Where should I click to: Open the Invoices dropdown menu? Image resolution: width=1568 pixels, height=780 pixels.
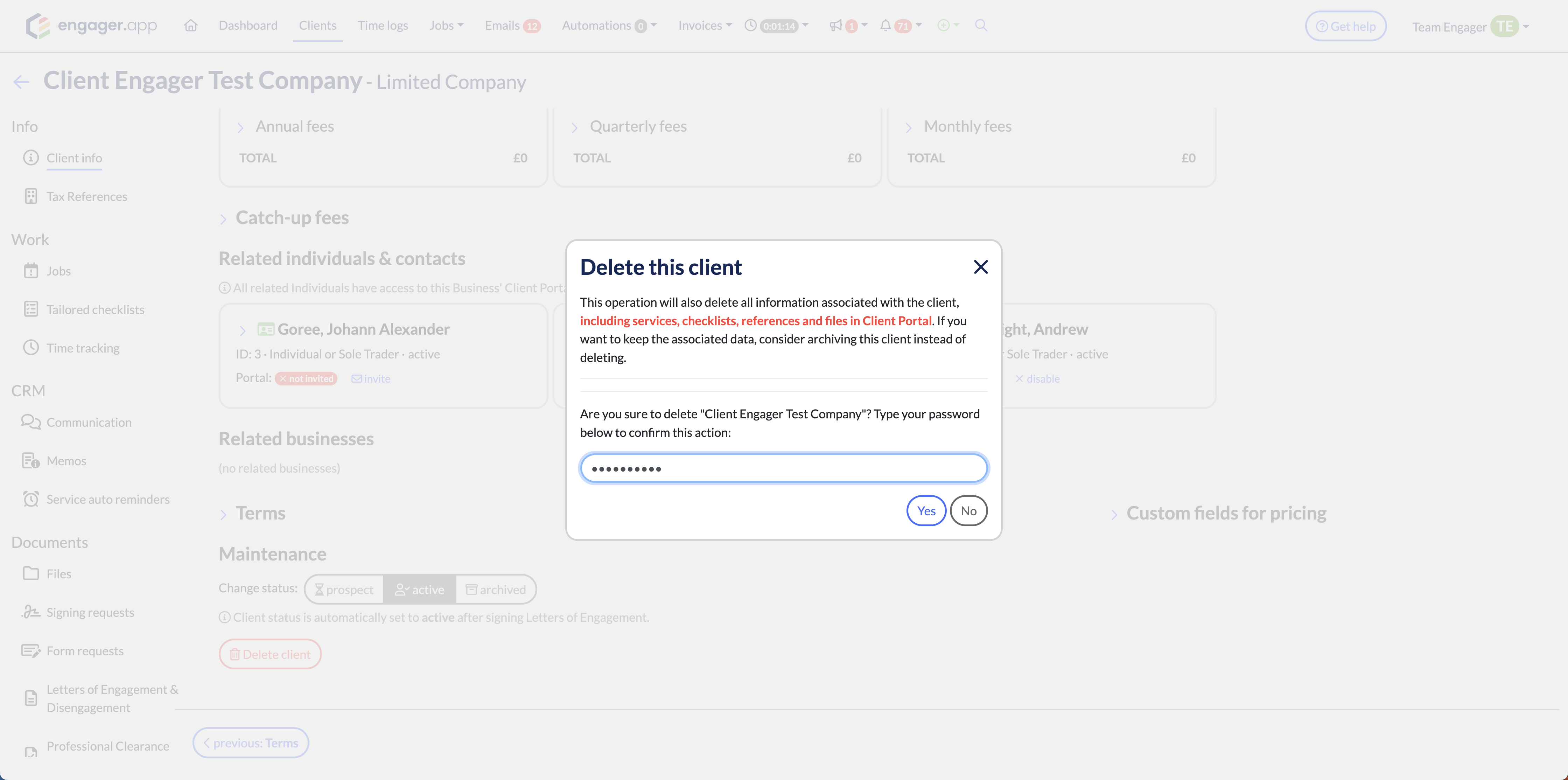[705, 26]
